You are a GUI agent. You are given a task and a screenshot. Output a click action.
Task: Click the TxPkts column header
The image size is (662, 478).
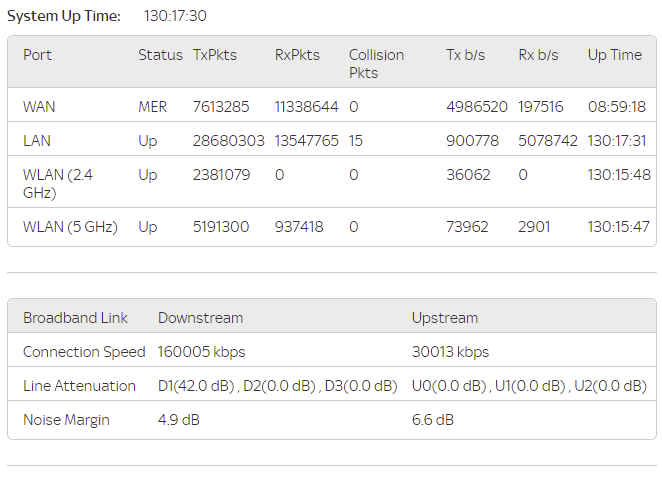tap(215, 55)
